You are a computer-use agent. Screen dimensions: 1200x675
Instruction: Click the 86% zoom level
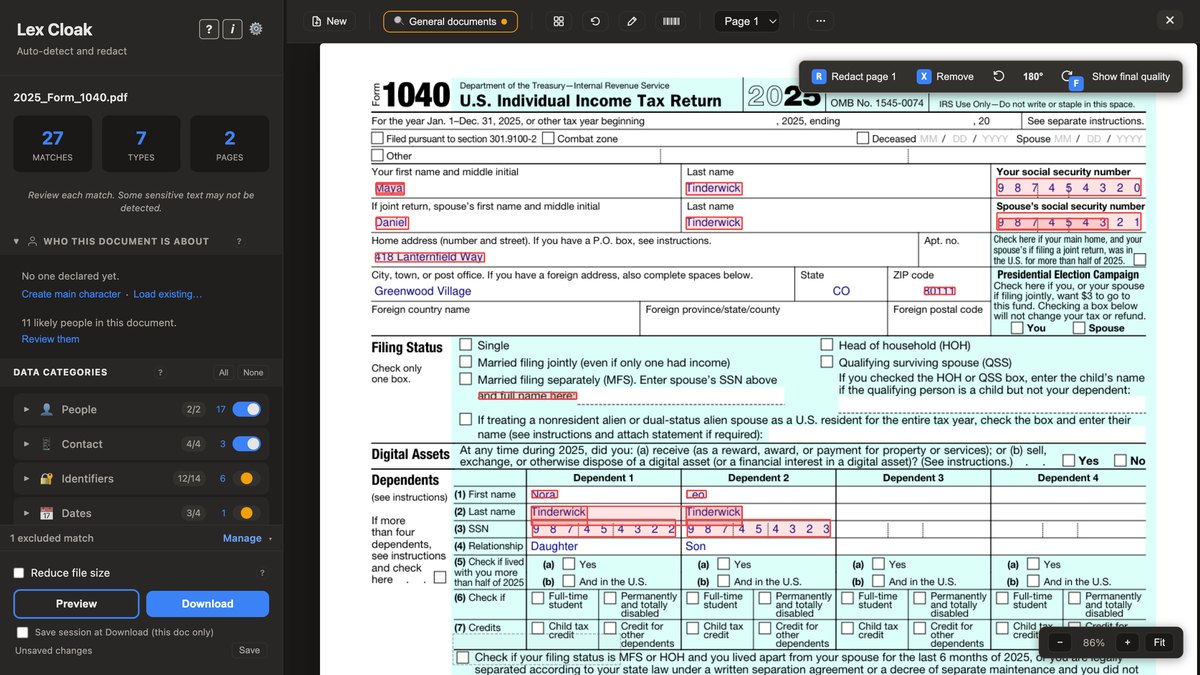(1093, 643)
